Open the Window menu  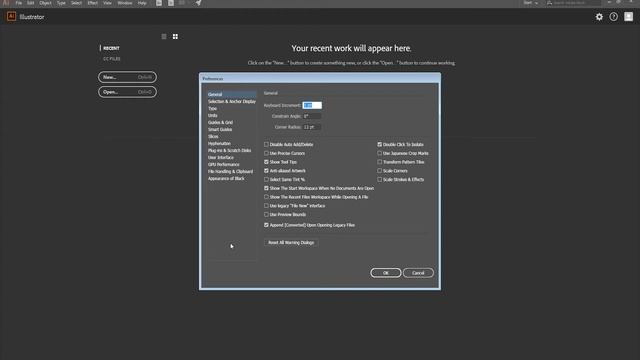click(125, 3)
